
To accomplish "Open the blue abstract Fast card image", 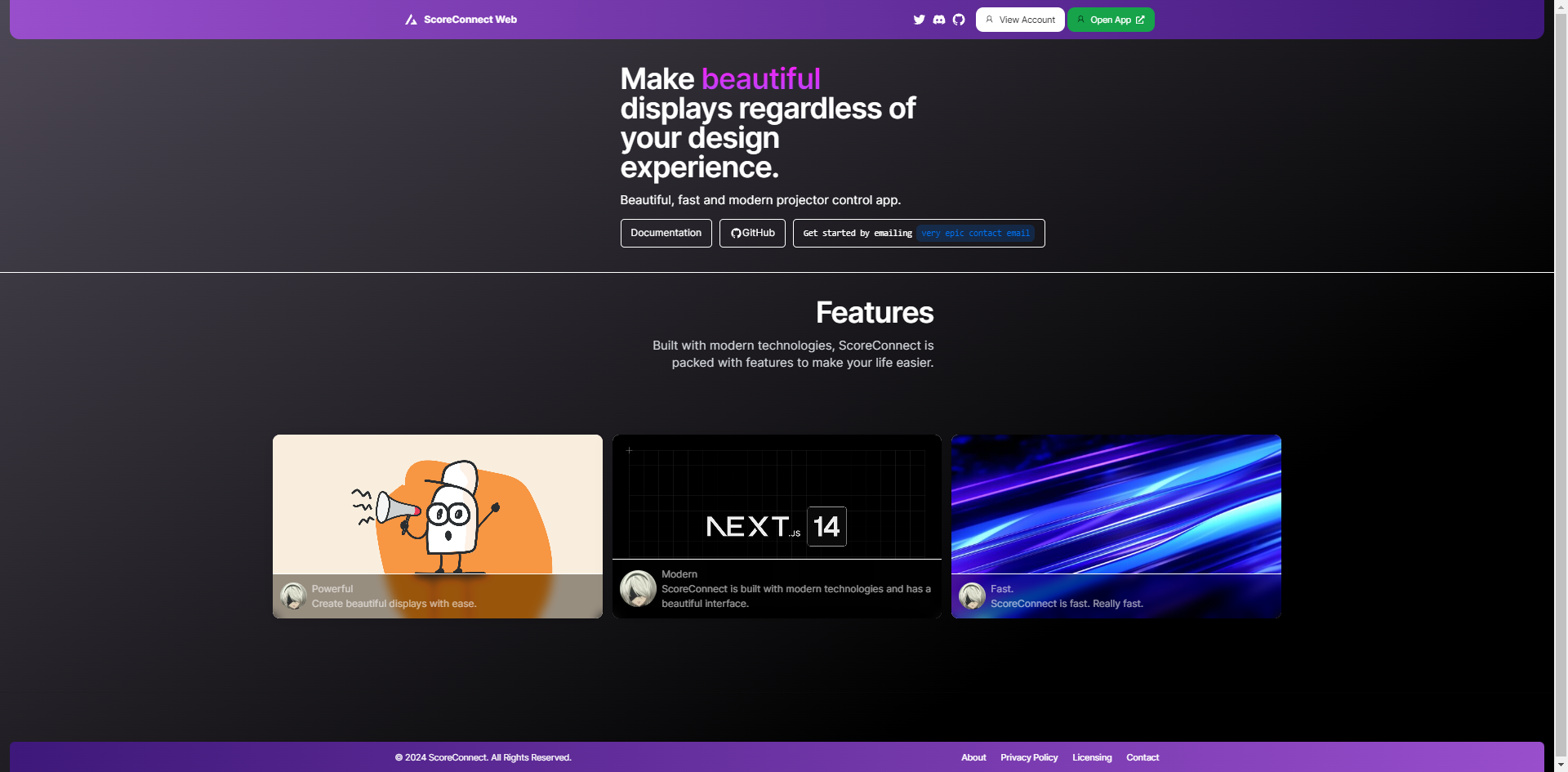I will pos(1116,504).
